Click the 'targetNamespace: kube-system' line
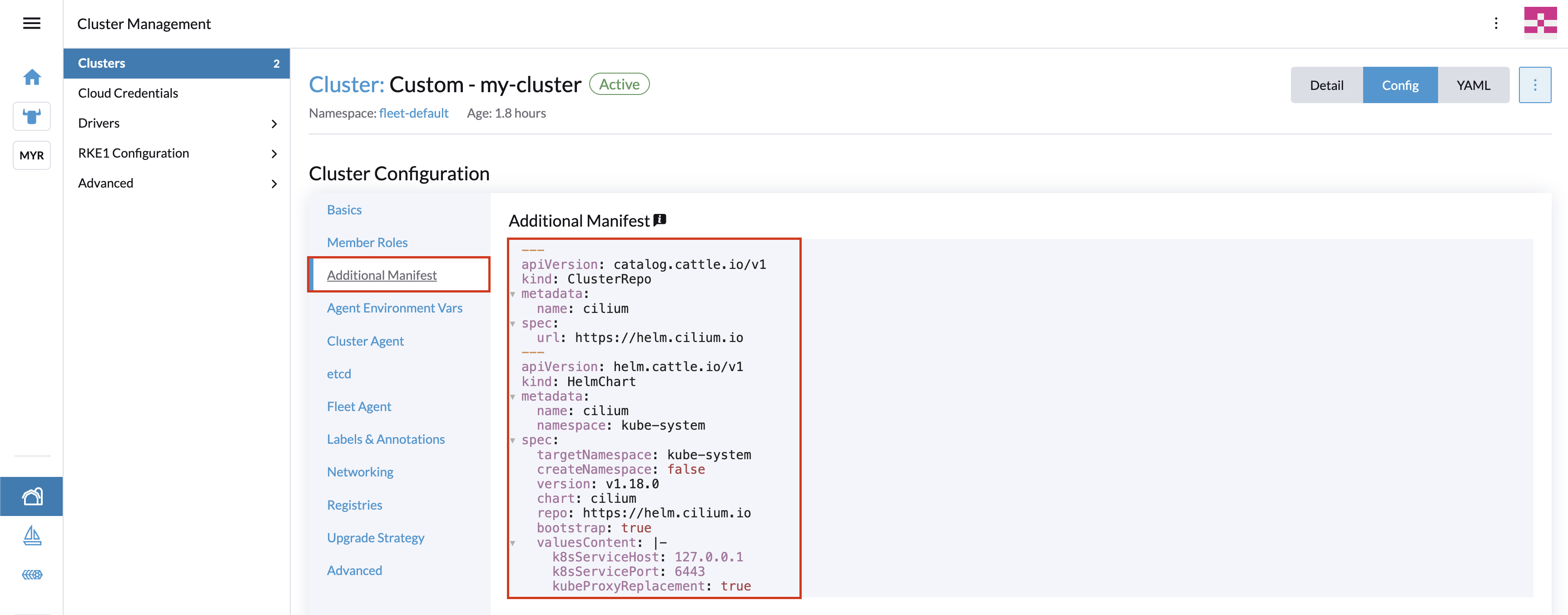Image resolution: width=1568 pixels, height=615 pixels. [x=644, y=455]
